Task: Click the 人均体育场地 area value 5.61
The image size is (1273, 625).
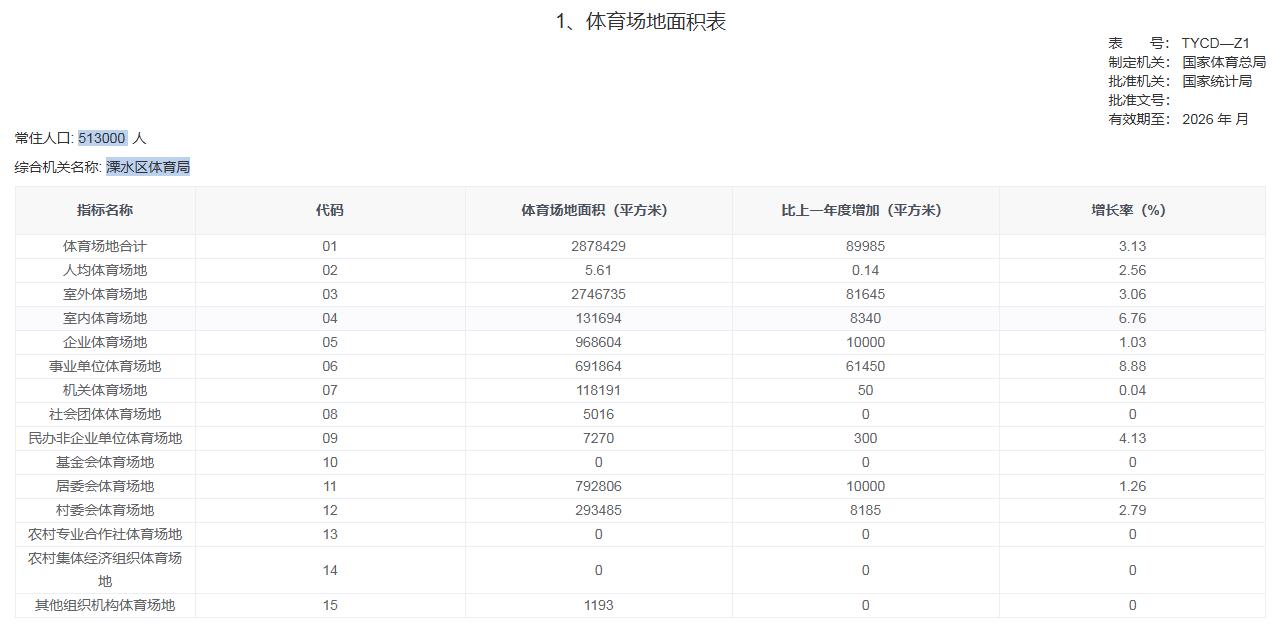Action: [598, 270]
